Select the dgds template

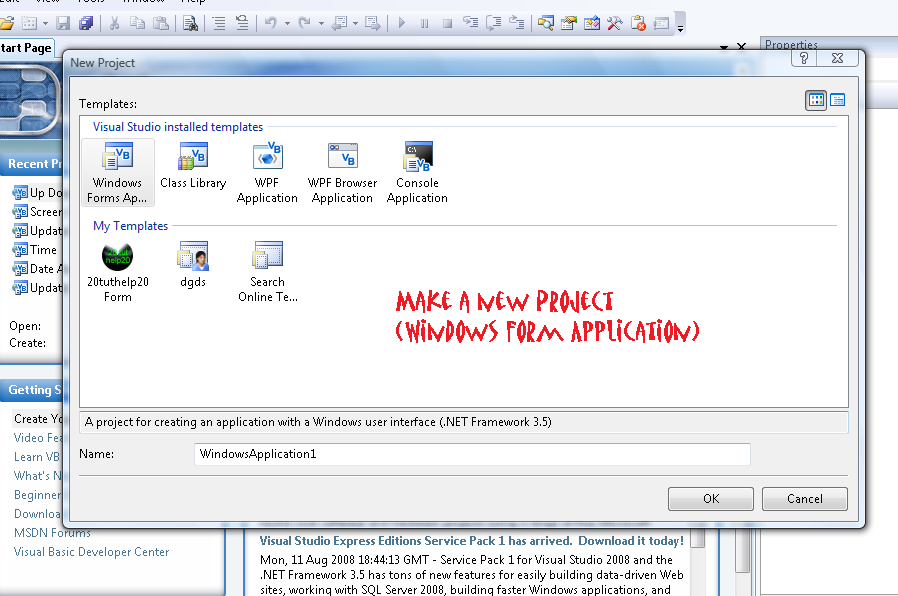tap(193, 265)
